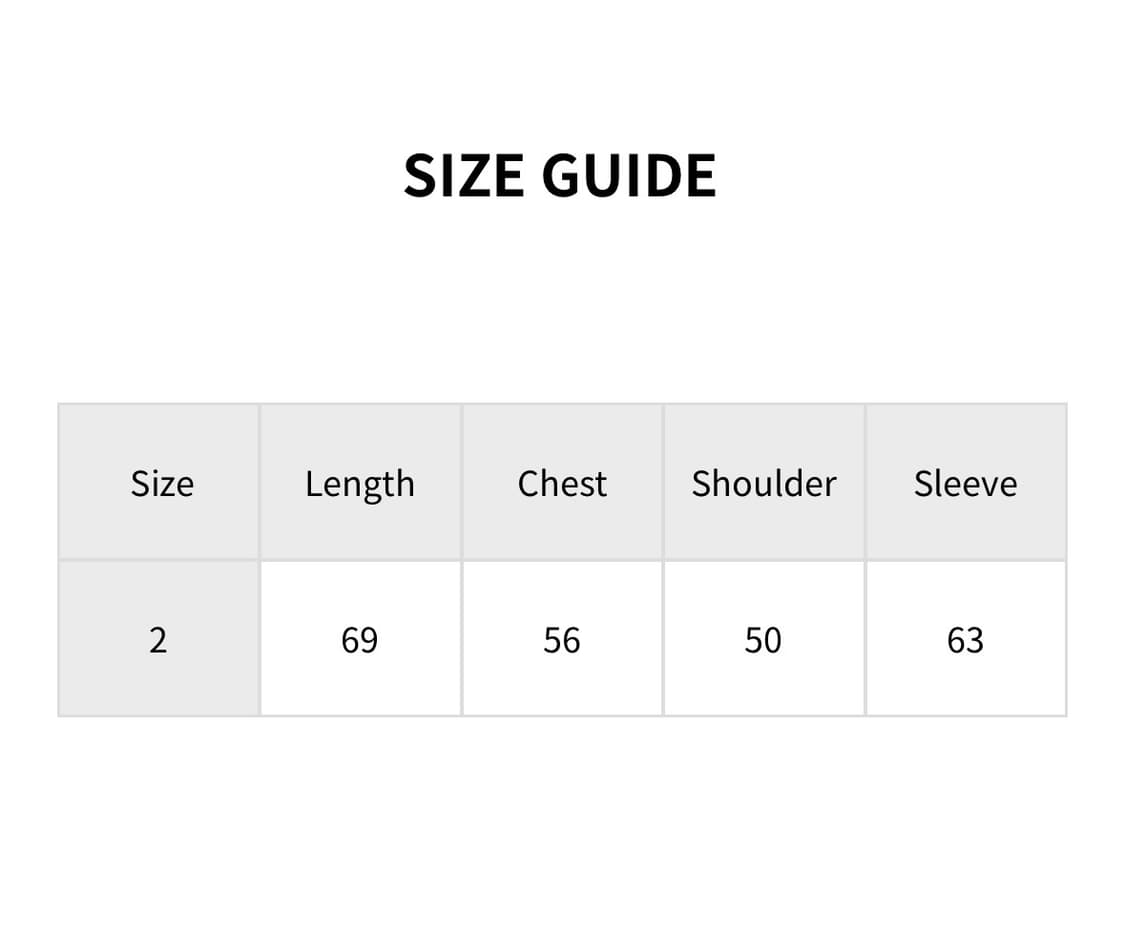Select the Size column header
Viewport: 1125px width, 931px height.
tap(161, 483)
